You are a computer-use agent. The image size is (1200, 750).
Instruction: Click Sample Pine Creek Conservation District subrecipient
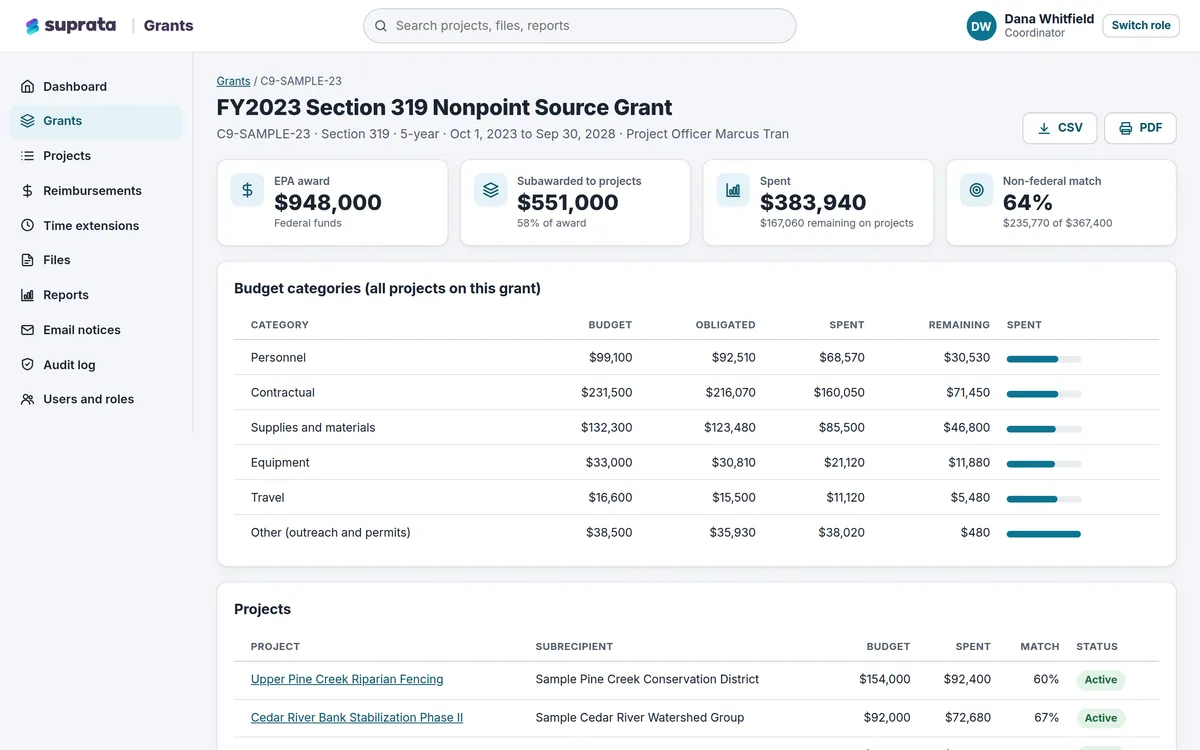pos(647,680)
